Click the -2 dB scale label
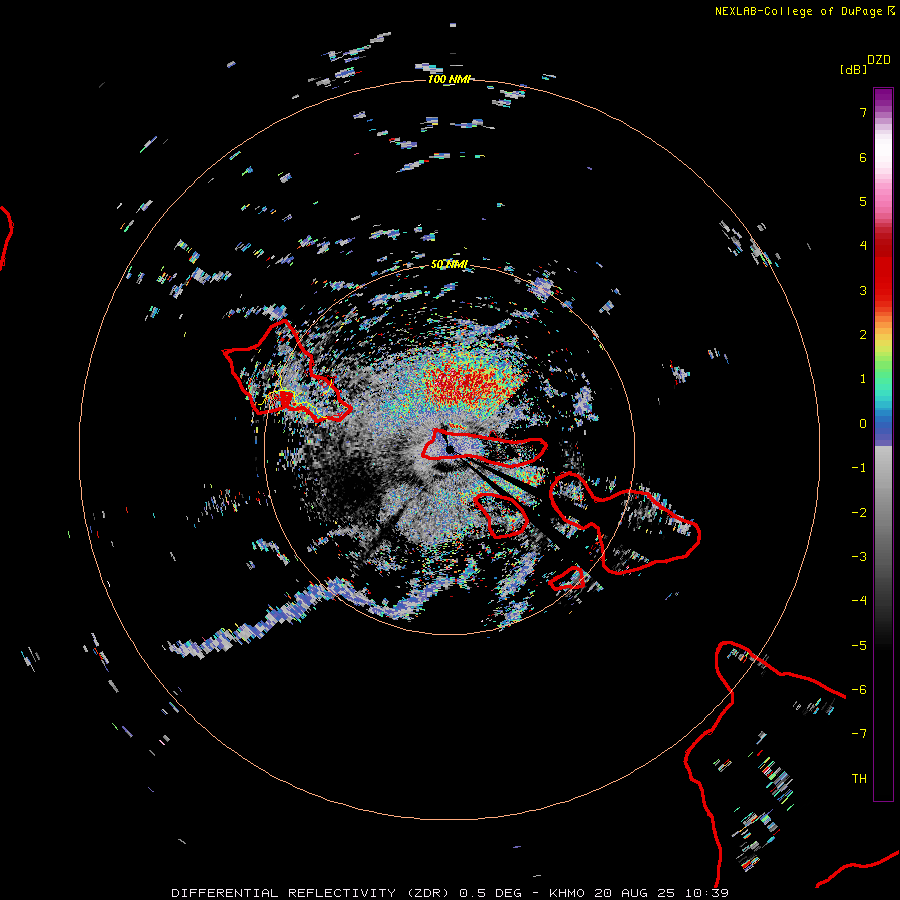This screenshot has width=900, height=900. [x=859, y=513]
